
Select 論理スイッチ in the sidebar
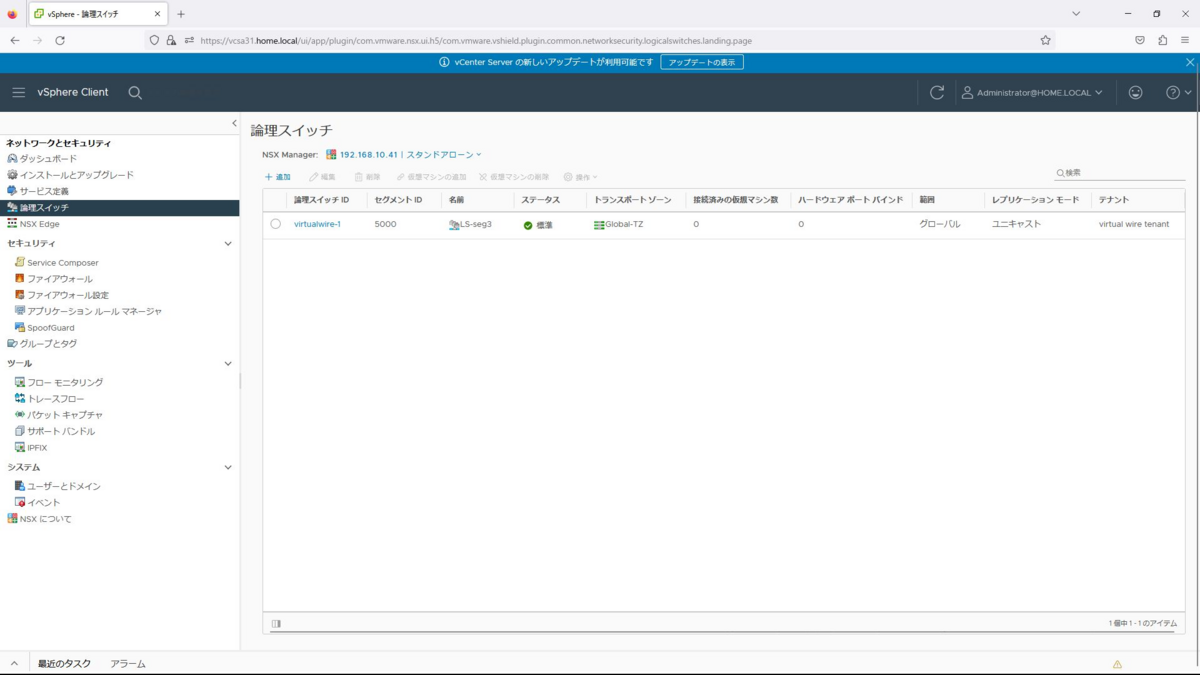pos(120,208)
